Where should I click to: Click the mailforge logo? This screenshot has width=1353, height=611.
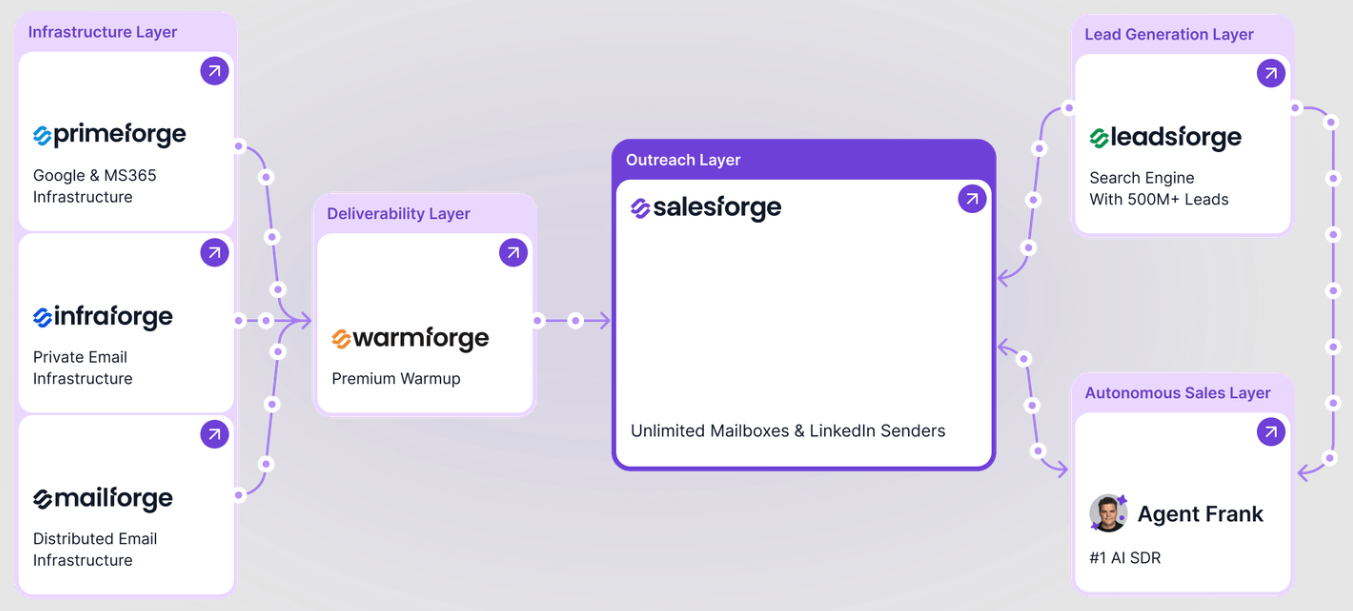(102, 499)
